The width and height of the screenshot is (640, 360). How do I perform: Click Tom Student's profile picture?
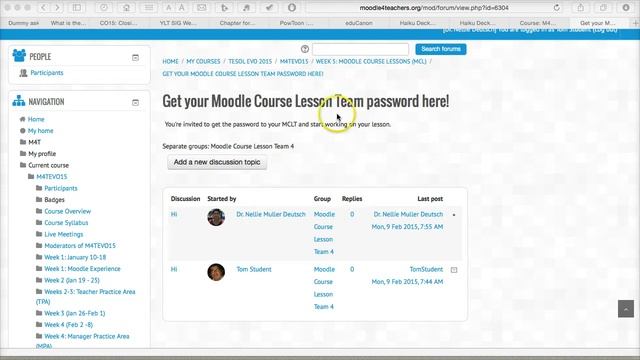click(216, 272)
